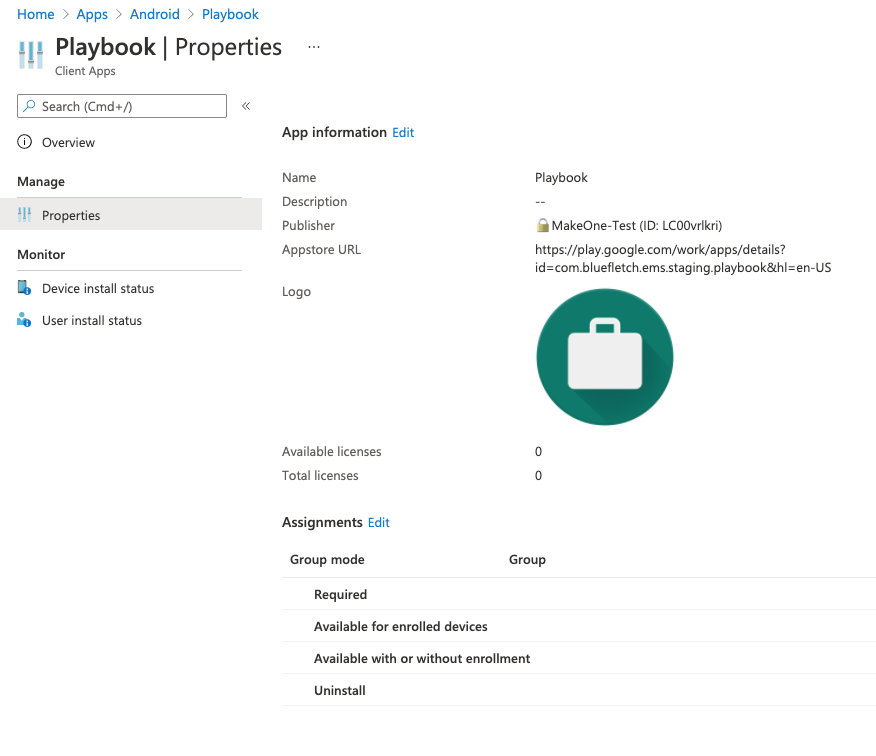The height and width of the screenshot is (756, 876).
Task: Click the Required assignment row
Action: pyautogui.click(x=579, y=594)
